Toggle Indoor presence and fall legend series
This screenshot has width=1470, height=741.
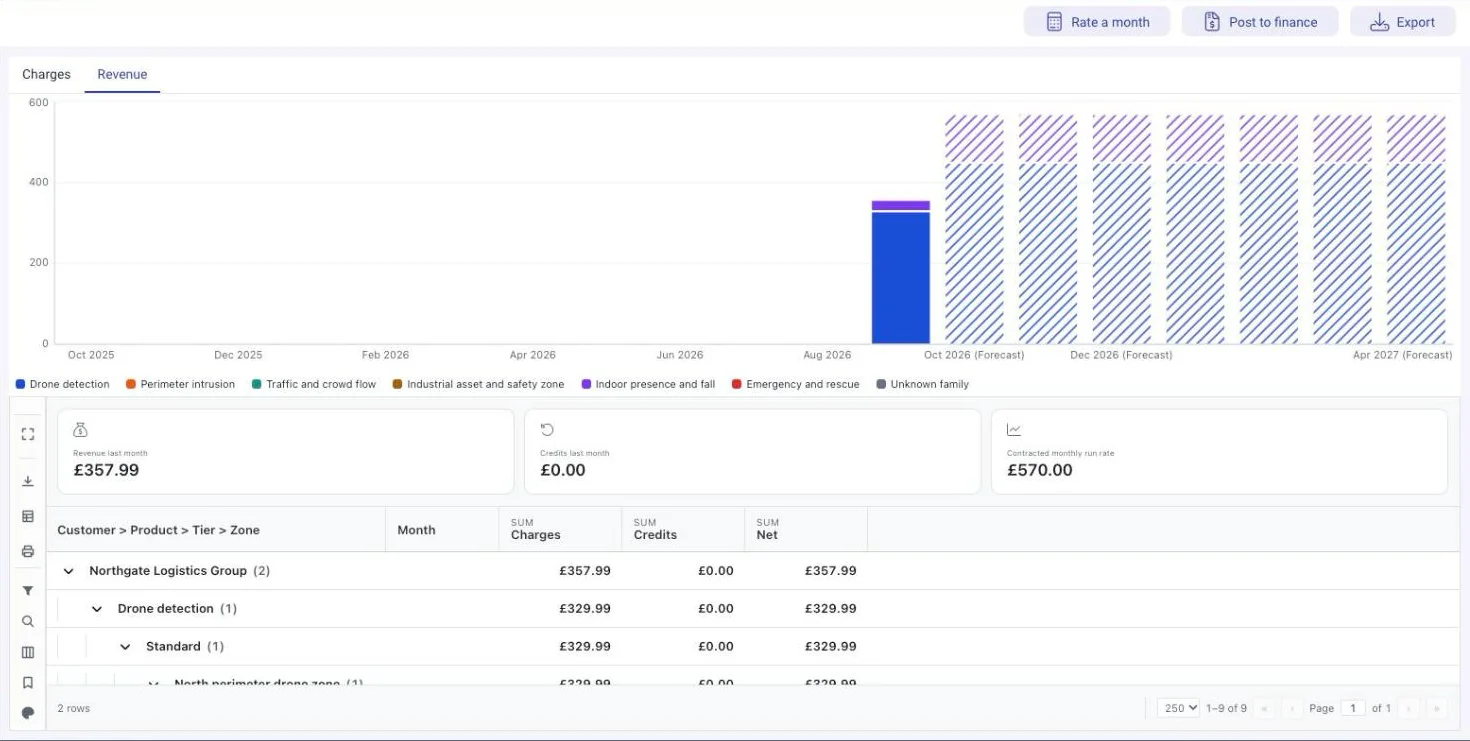click(x=648, y=384)
